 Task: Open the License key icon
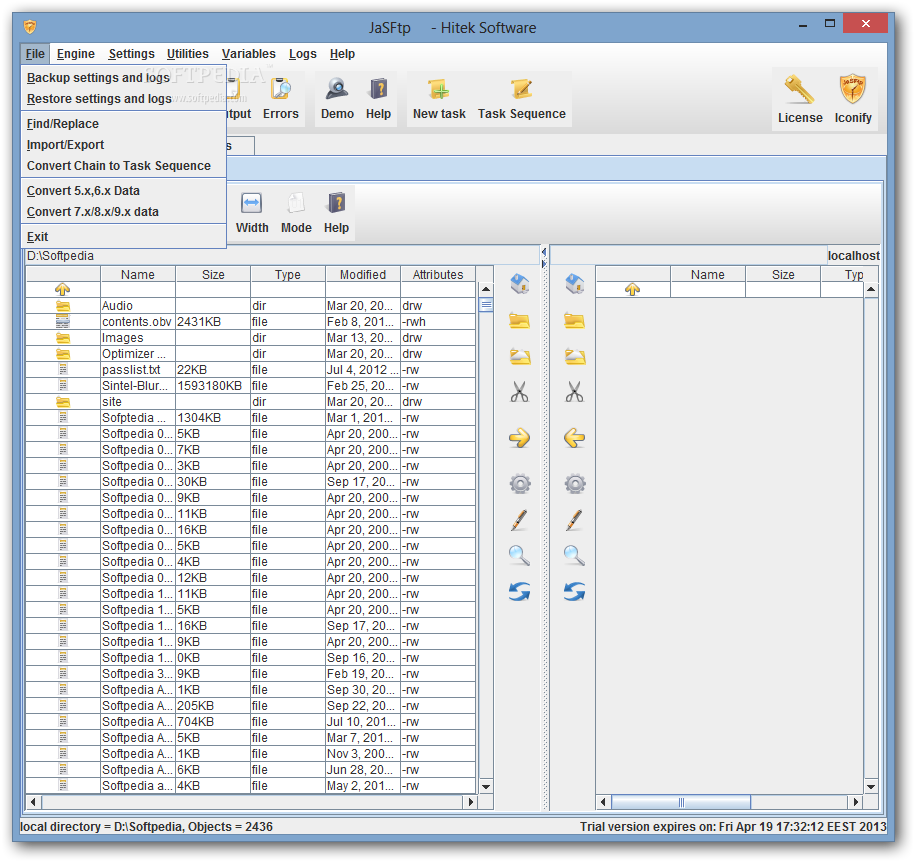[x=800, y=99]
